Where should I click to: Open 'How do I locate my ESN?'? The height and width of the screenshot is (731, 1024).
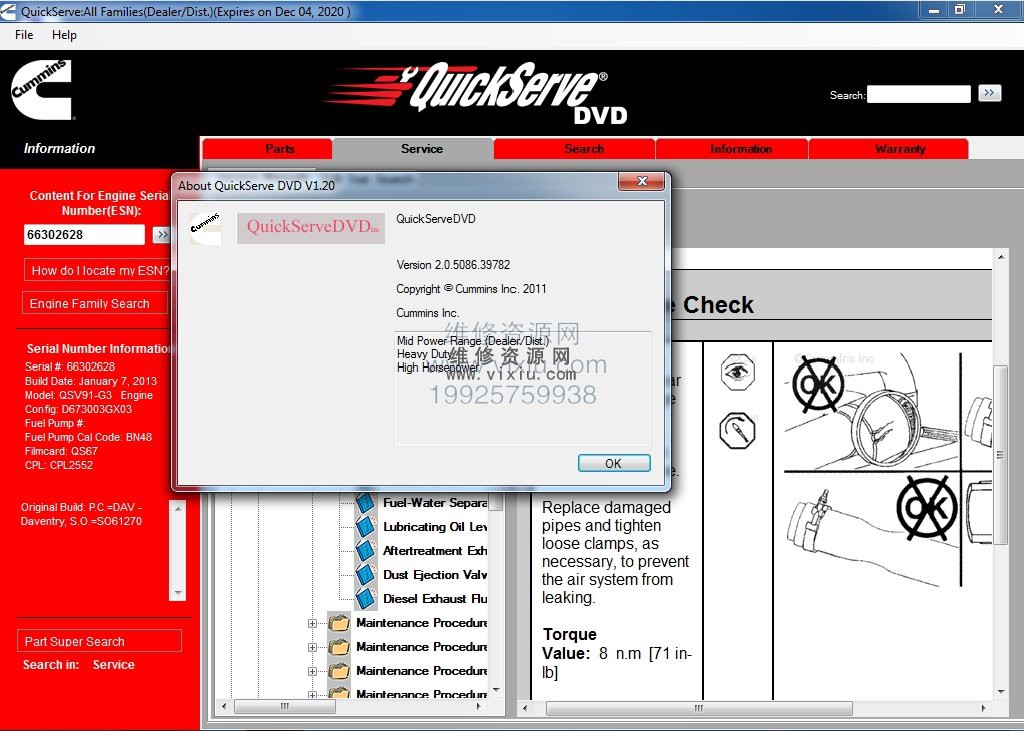point(98,270)
